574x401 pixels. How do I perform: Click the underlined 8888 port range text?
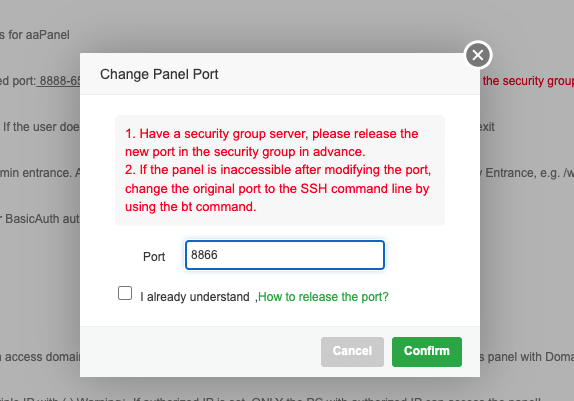(x=59, y=81)
